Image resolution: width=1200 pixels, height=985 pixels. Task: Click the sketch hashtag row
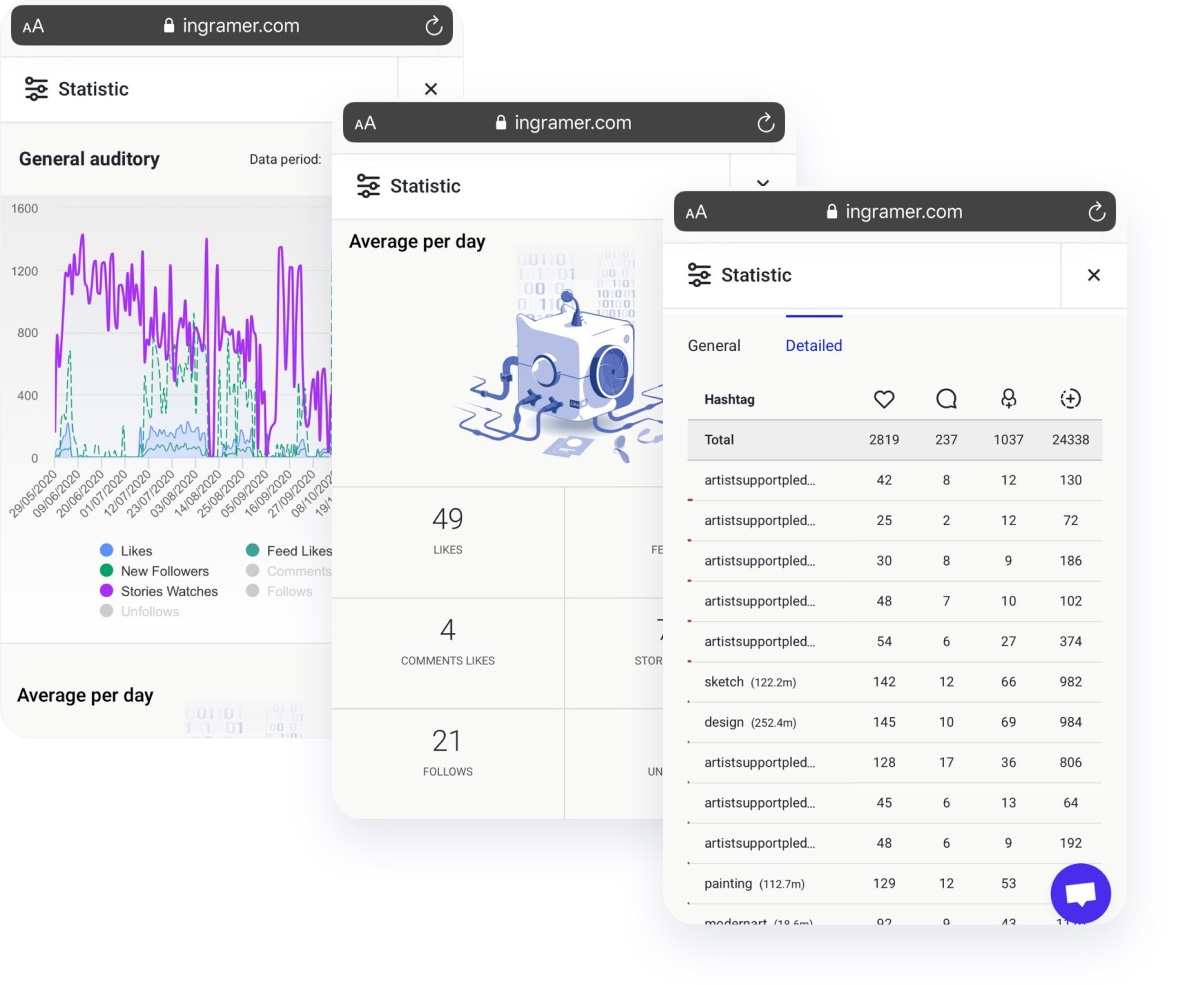click(894, 682)
